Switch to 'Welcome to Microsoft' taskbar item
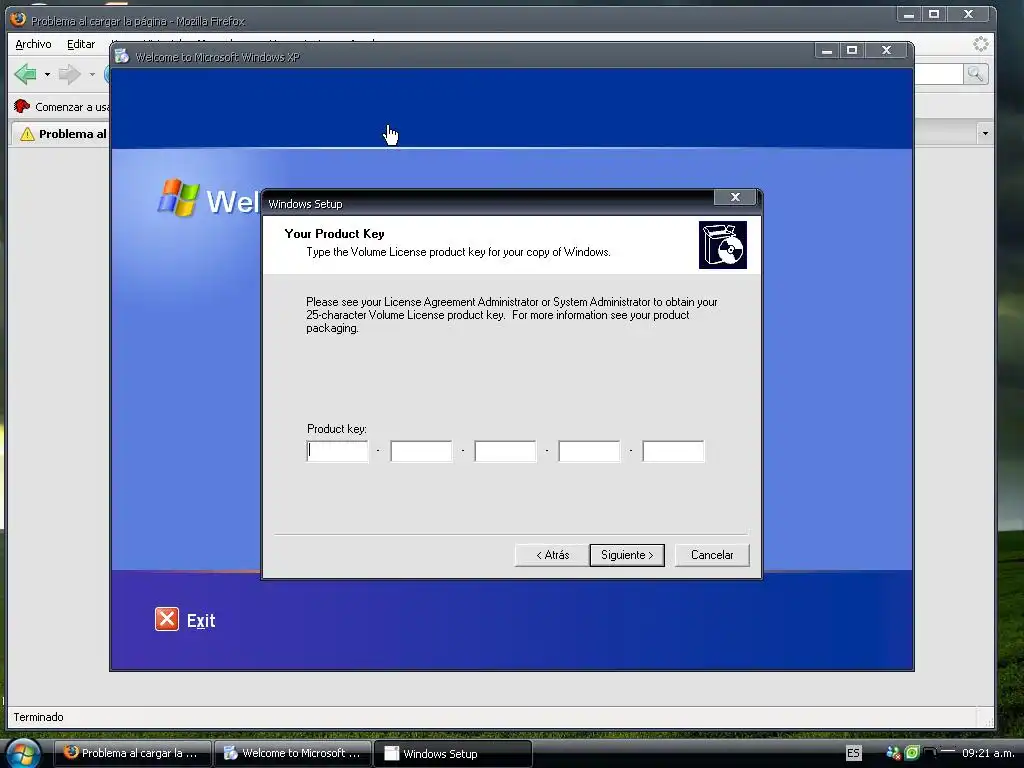This screenshot has width=1024, height=768. point(293,753)
